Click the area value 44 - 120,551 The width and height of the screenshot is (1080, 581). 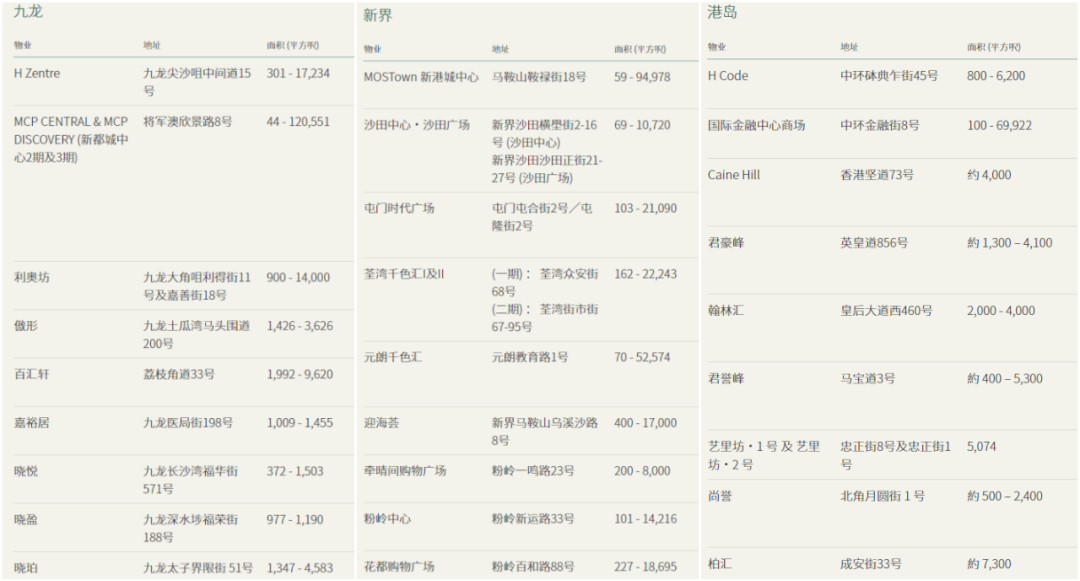pyautogui.click(x=298, y=122)
